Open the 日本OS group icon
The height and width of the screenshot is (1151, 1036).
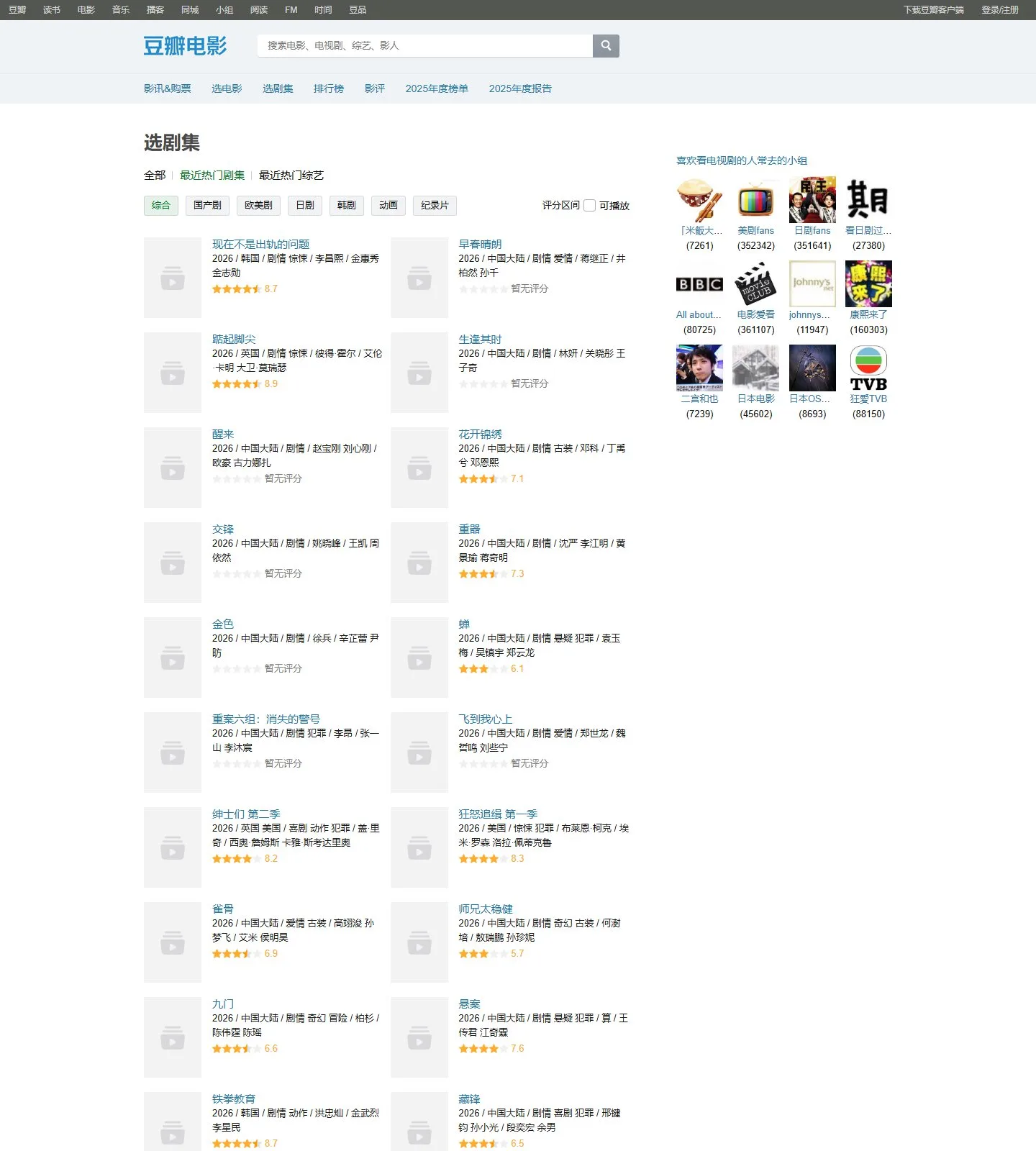pos(812,368)
